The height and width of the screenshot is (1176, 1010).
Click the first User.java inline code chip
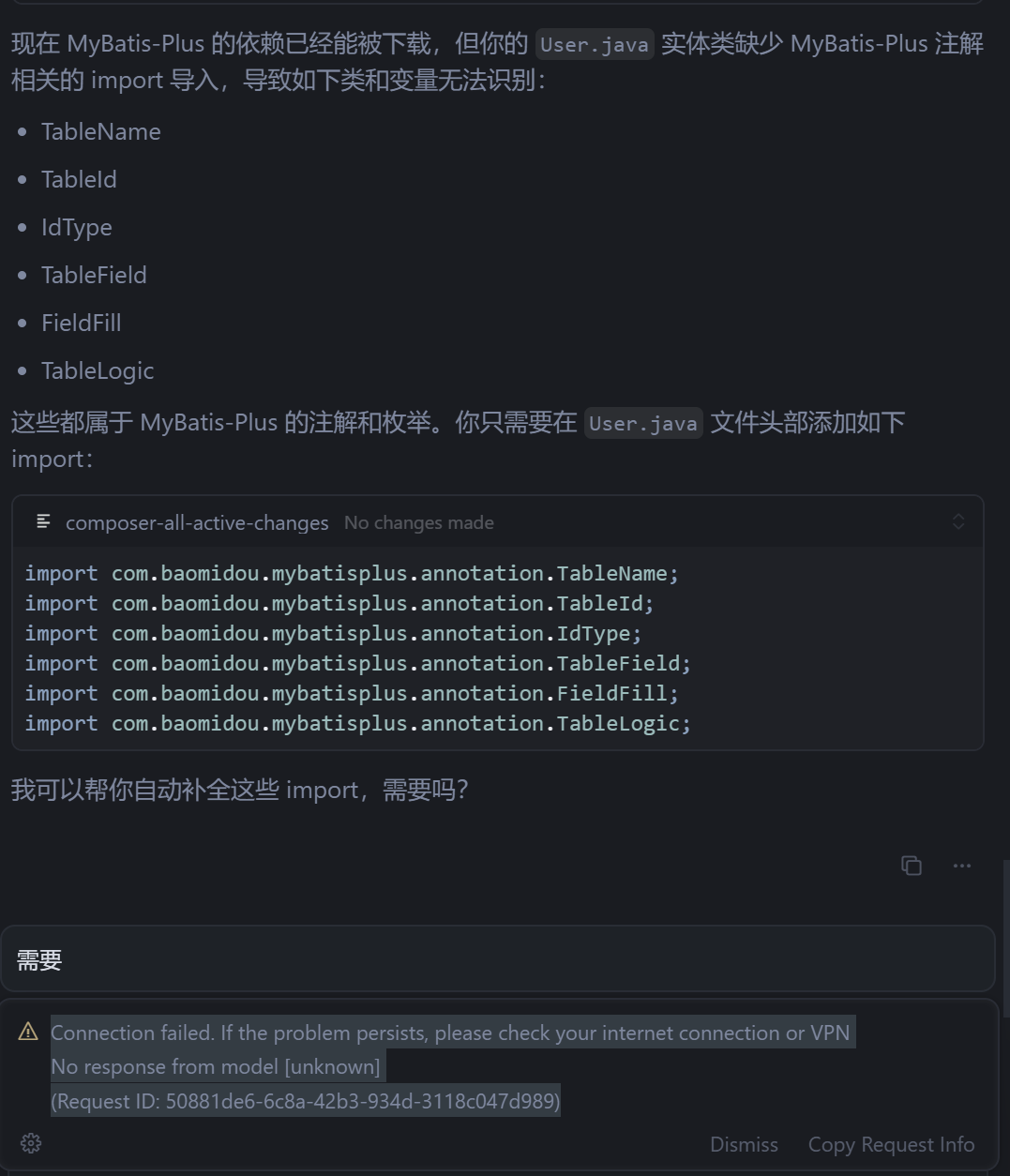click(x=594, y=43)
